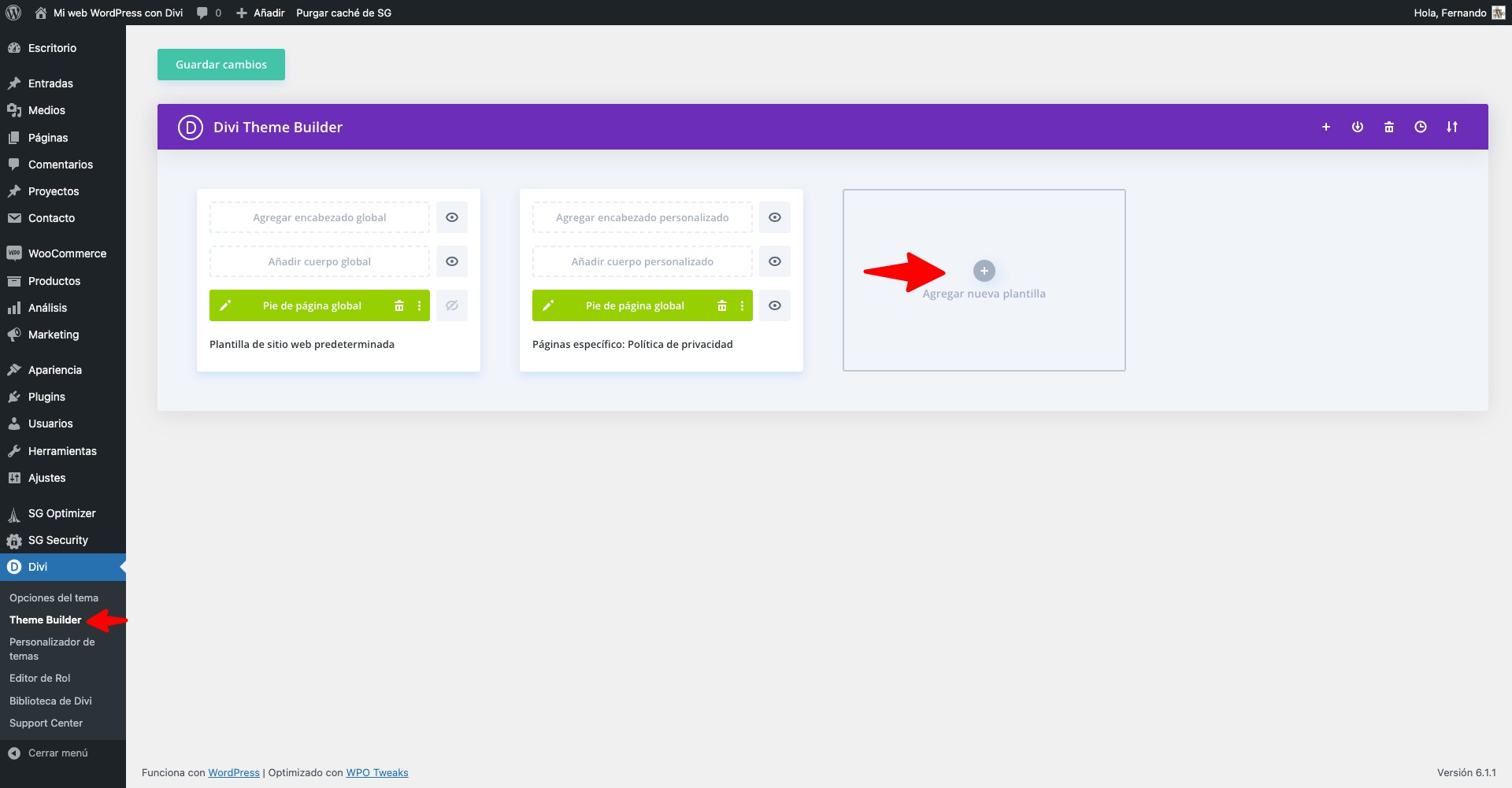
Task: Click plus circle to add new template
Action: [x=984, y=271]
